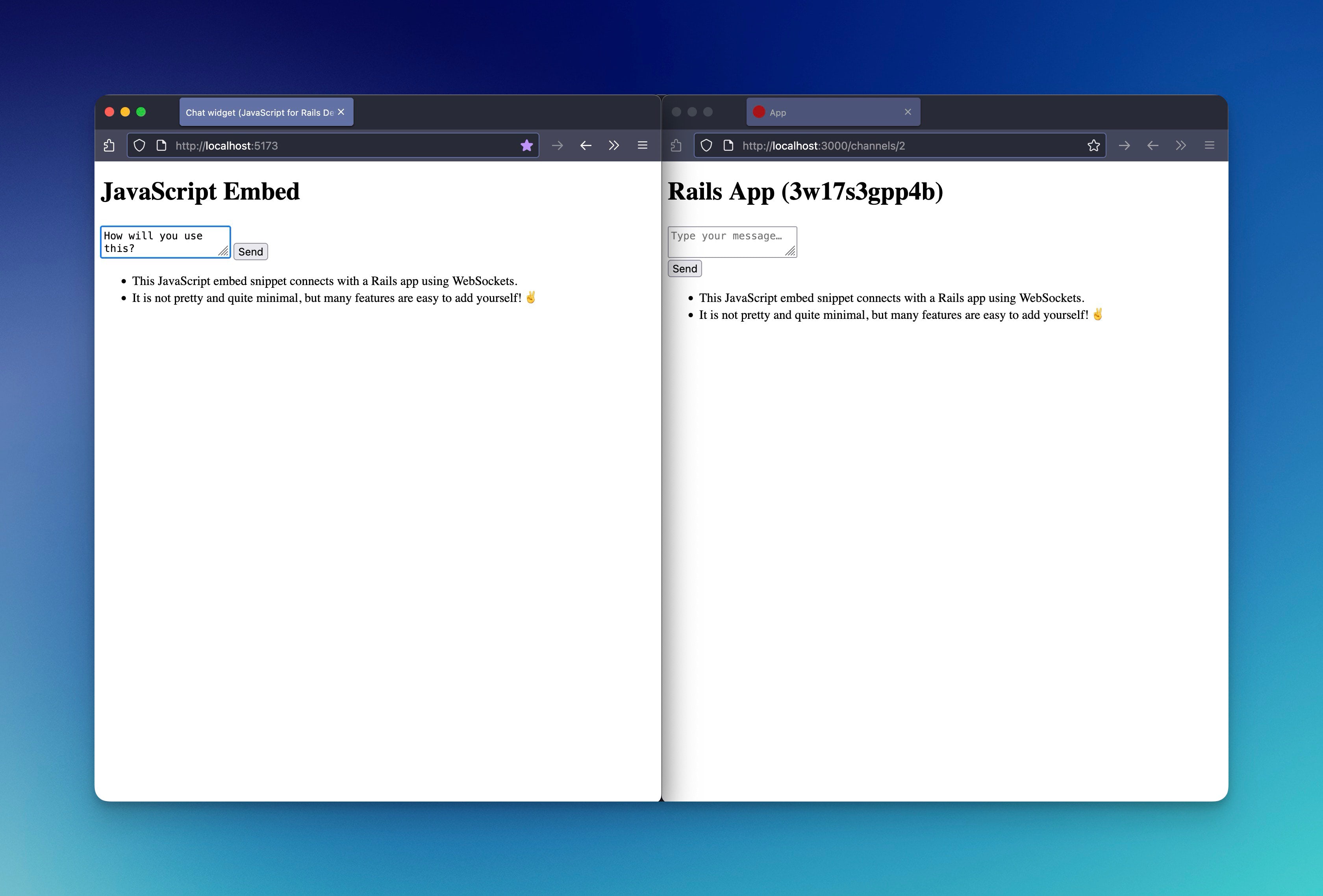The height and width of the screenshot is (896, 1323).
Task: Send the 'How will you use this?' message
Action: click(250, 252)
